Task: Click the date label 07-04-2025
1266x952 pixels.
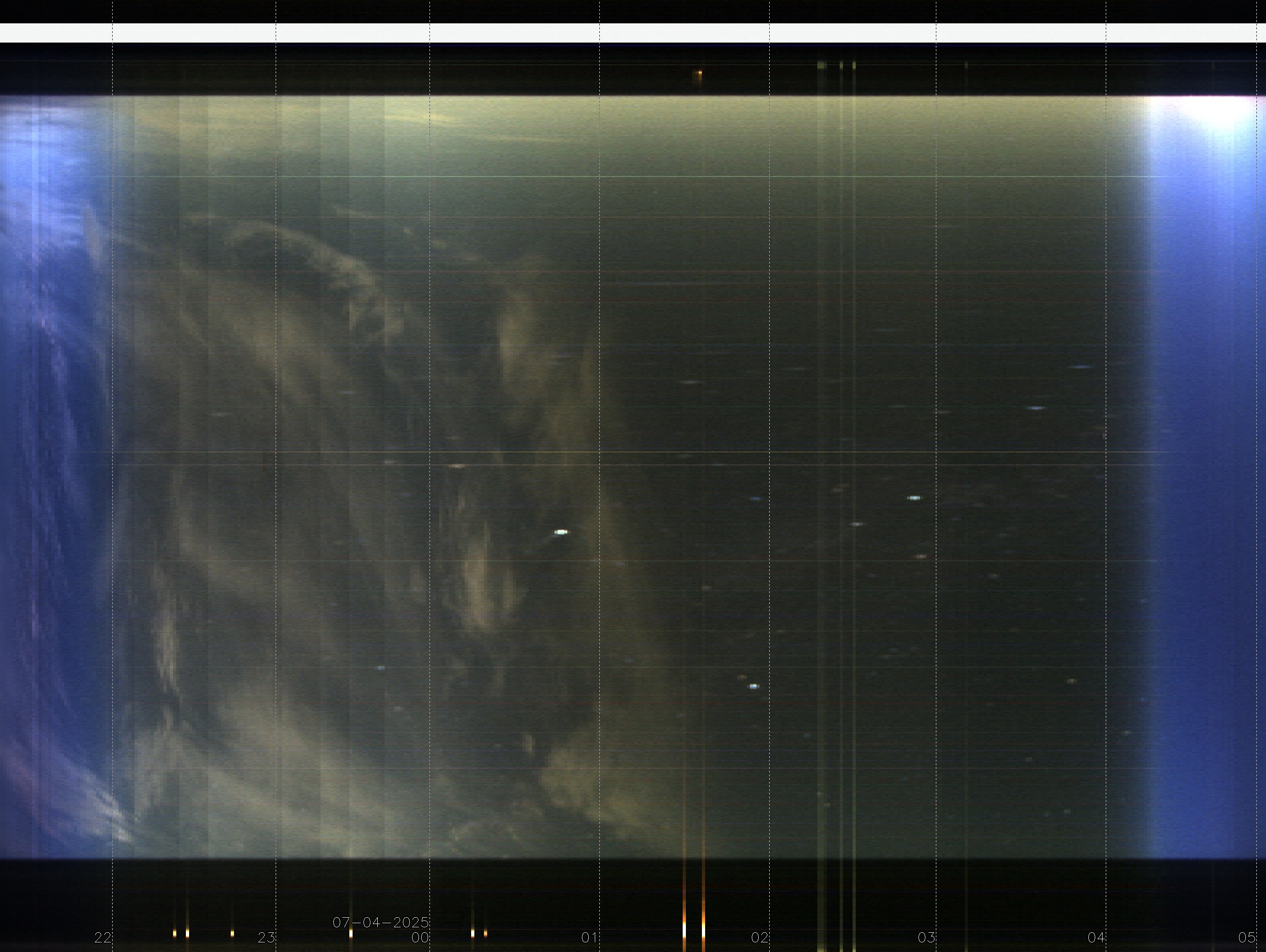Action: point(380,922)
